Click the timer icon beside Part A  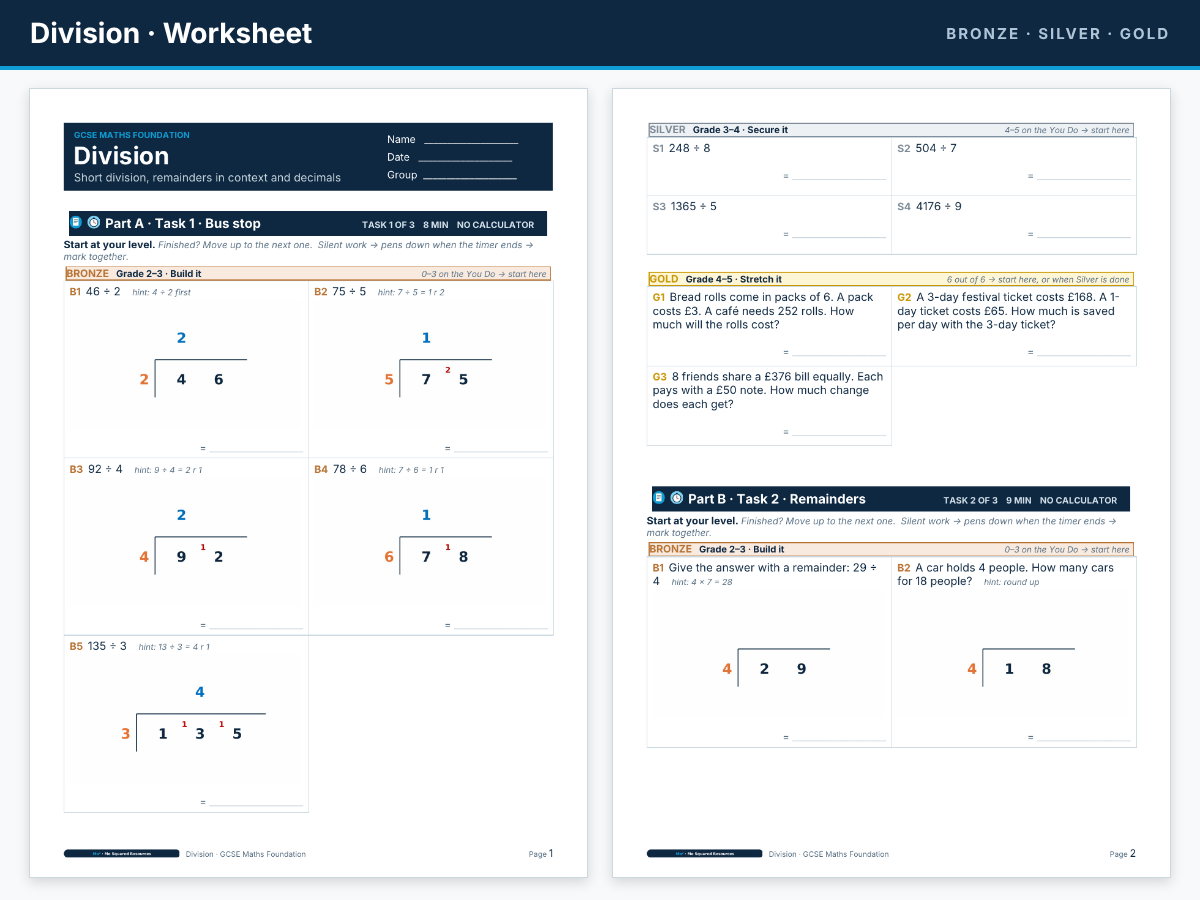[x=94, y=223]
